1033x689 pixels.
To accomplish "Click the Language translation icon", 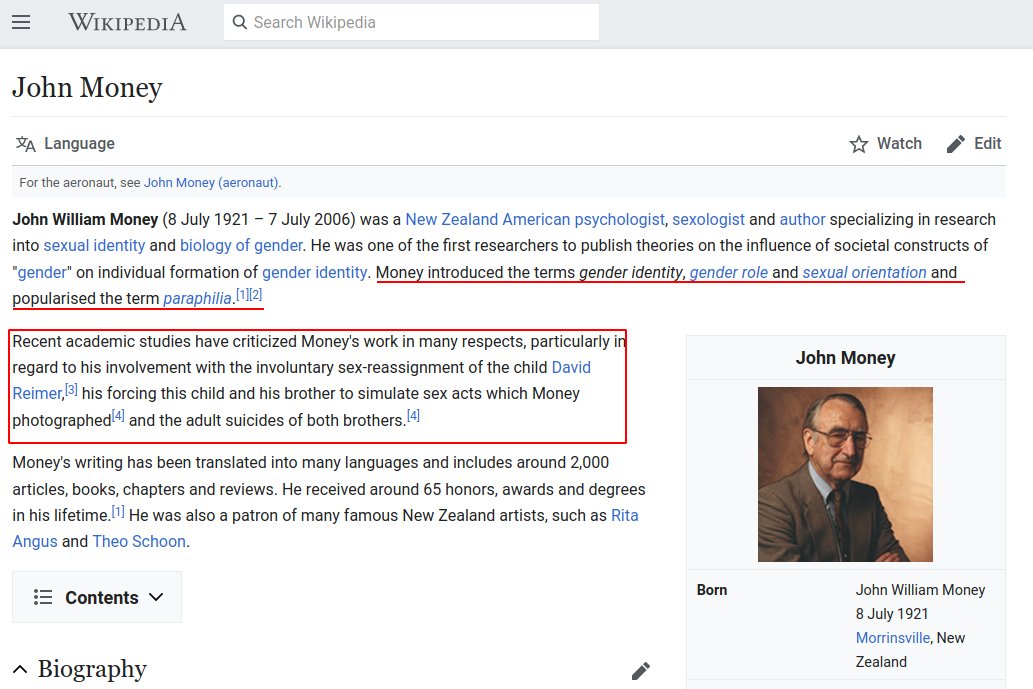I will (x=25, y=143).
